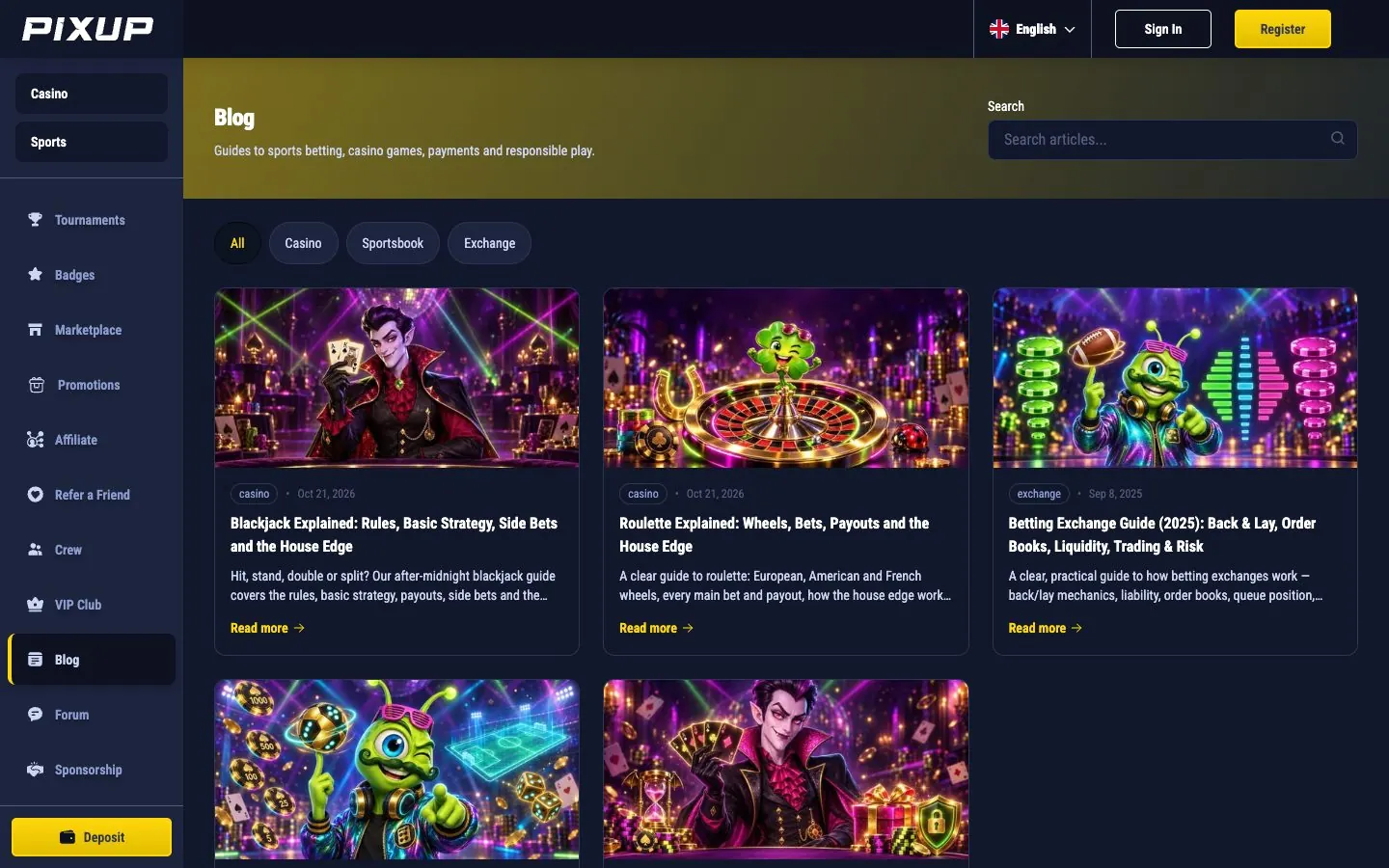1389x868 pixels.
Task: Click the casino tag on Blackjack card
Action: (254, 494)
